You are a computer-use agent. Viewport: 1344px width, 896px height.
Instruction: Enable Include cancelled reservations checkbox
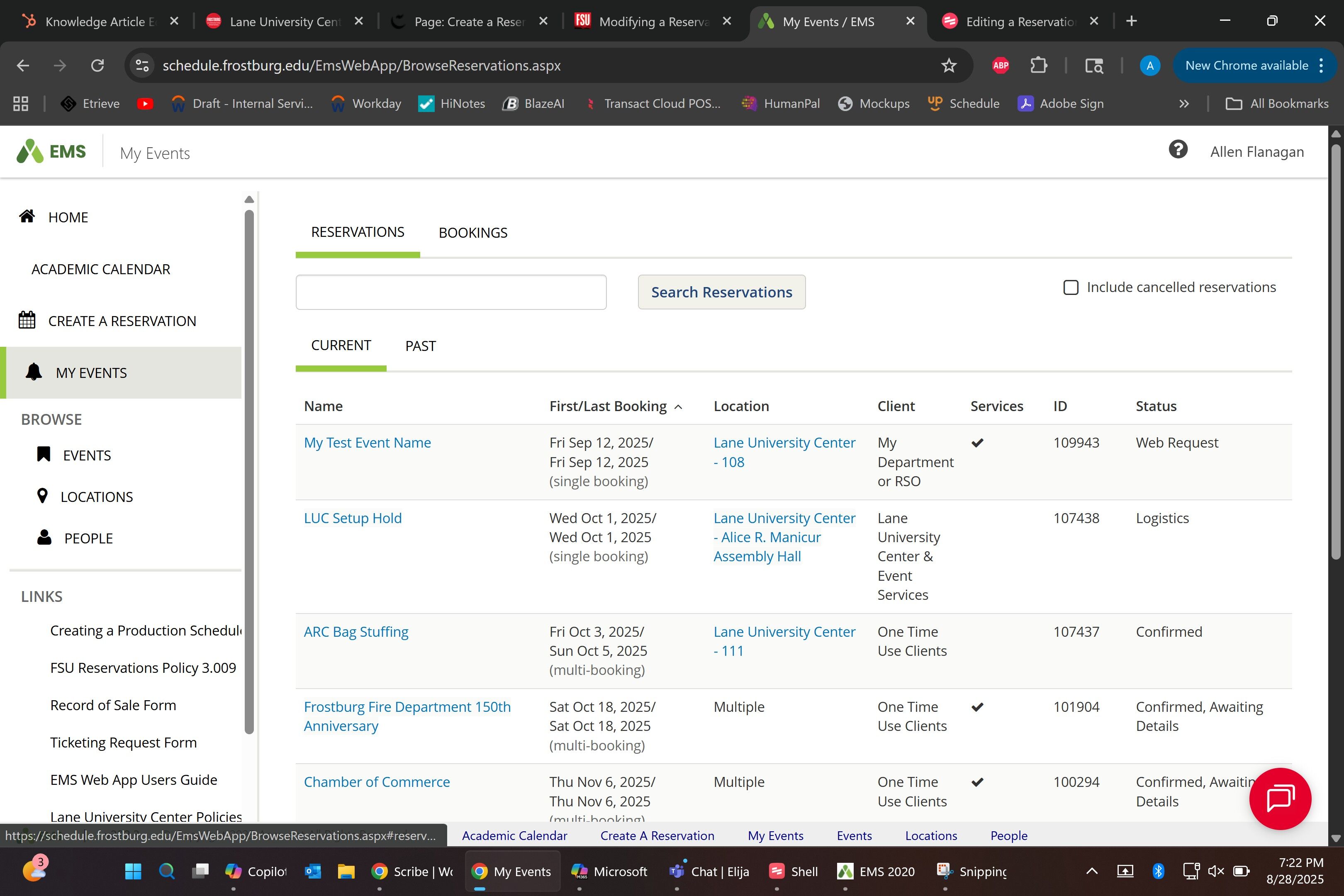pos(1071,287)
